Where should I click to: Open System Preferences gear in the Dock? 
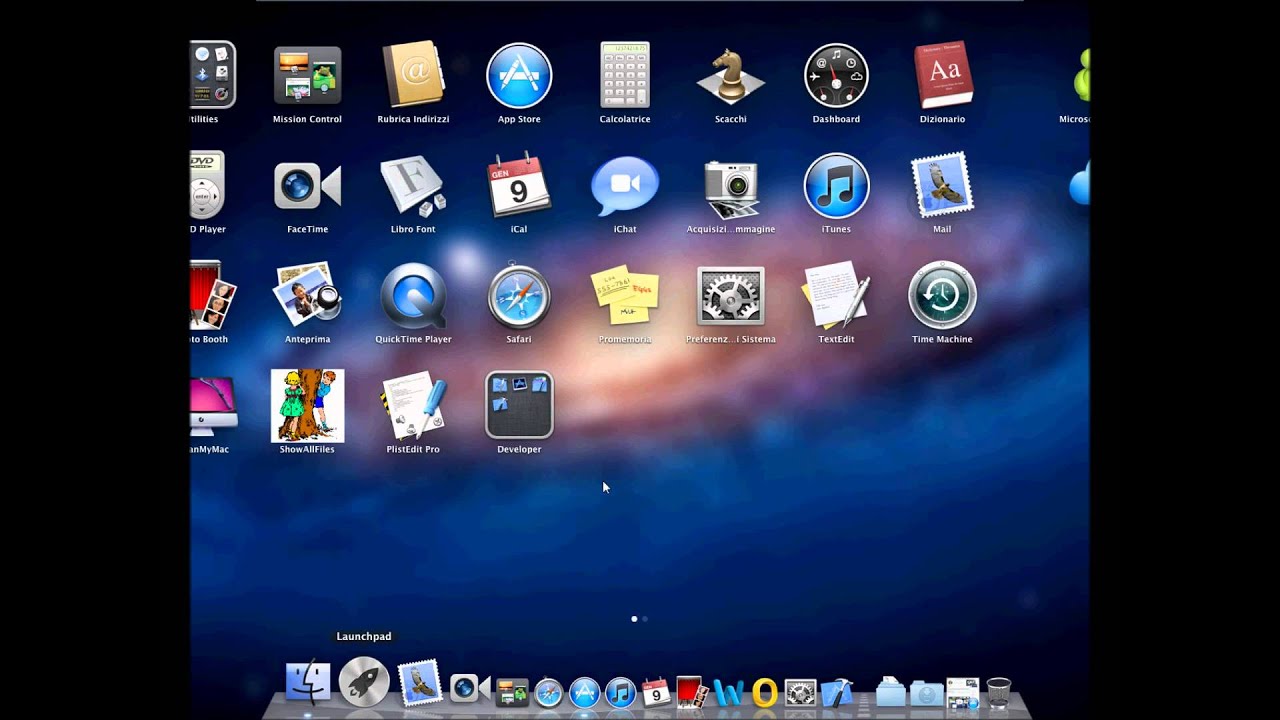[x=800, y=692]
